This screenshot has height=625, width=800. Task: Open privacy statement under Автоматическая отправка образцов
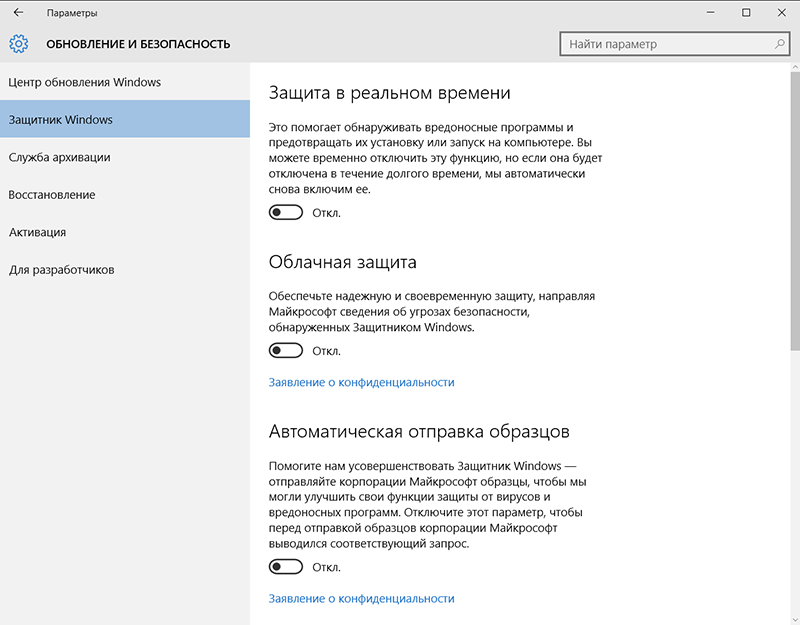(361, 598)
